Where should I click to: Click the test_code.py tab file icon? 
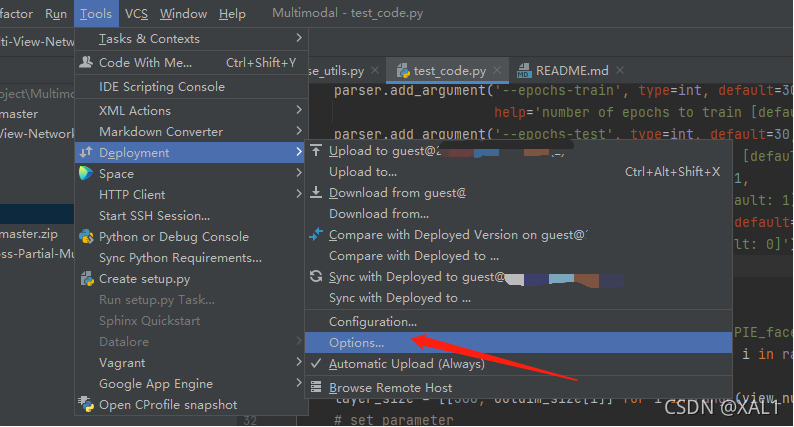(403, 71)
